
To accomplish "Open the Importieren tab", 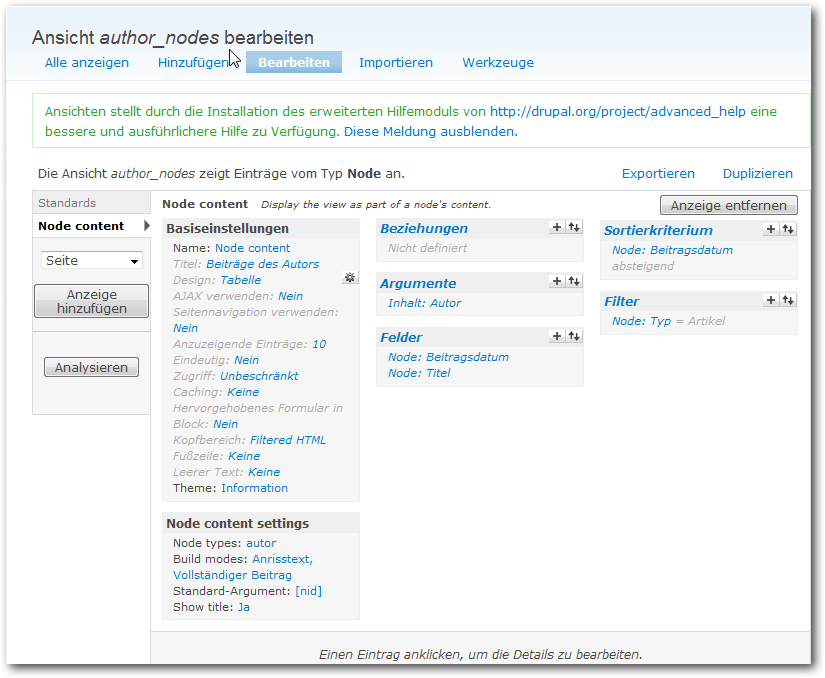I will pos(396,62).
